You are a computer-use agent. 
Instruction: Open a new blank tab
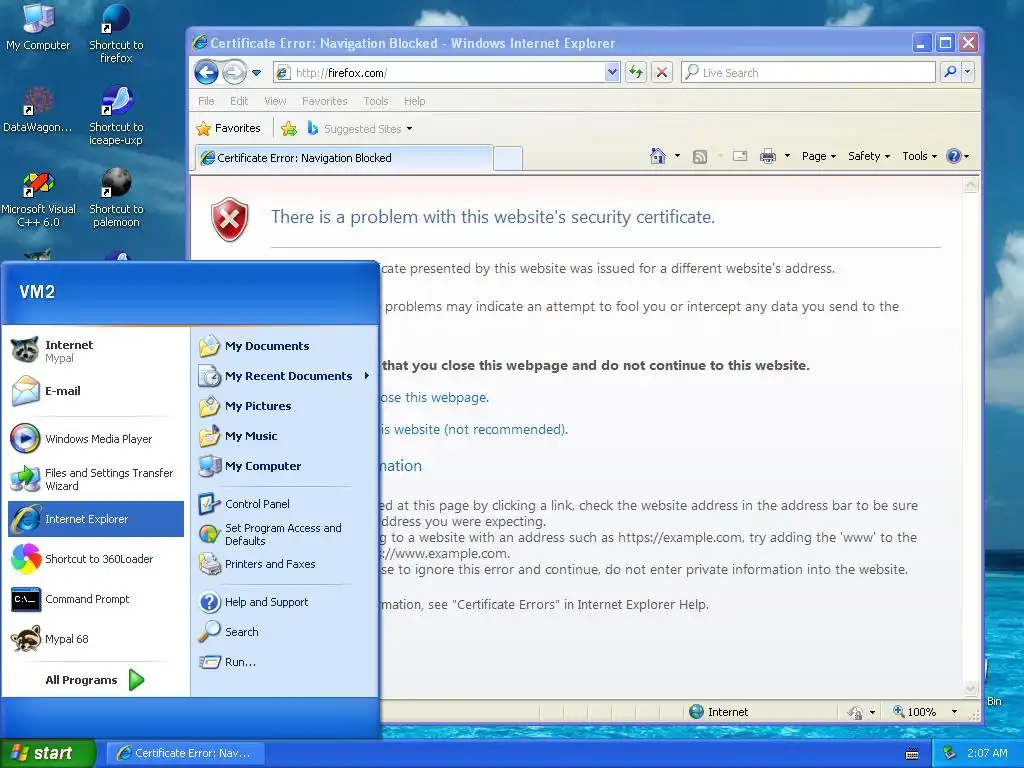(x=507, y=158)
